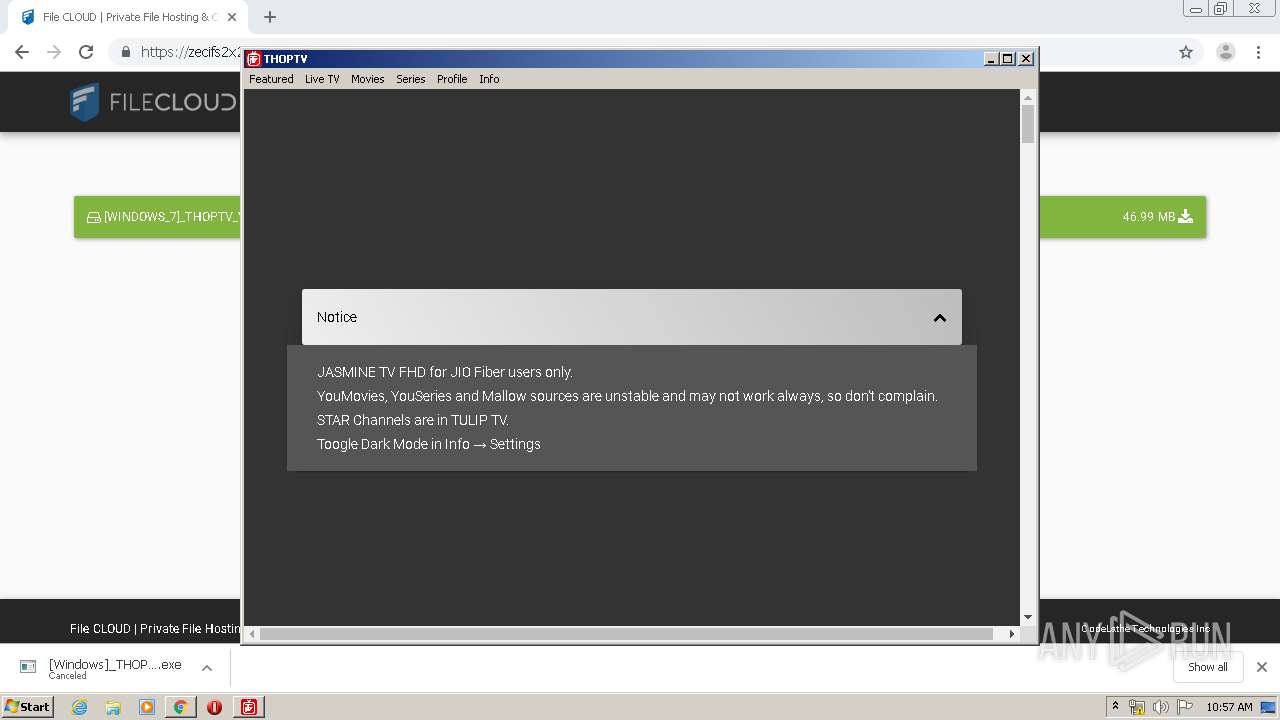Click the THOPTV vertical scrollbar up arrow

[x=1027, y=97]
